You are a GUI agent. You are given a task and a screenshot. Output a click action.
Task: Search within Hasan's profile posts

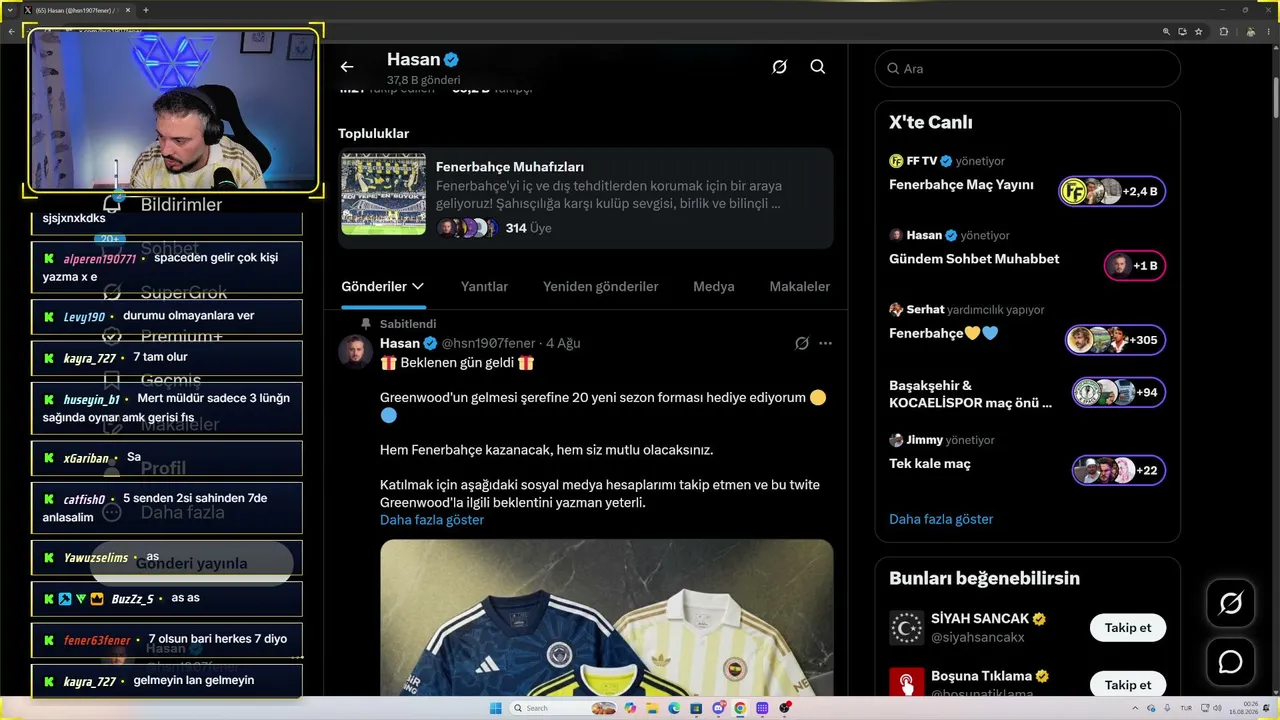(818, 67)
